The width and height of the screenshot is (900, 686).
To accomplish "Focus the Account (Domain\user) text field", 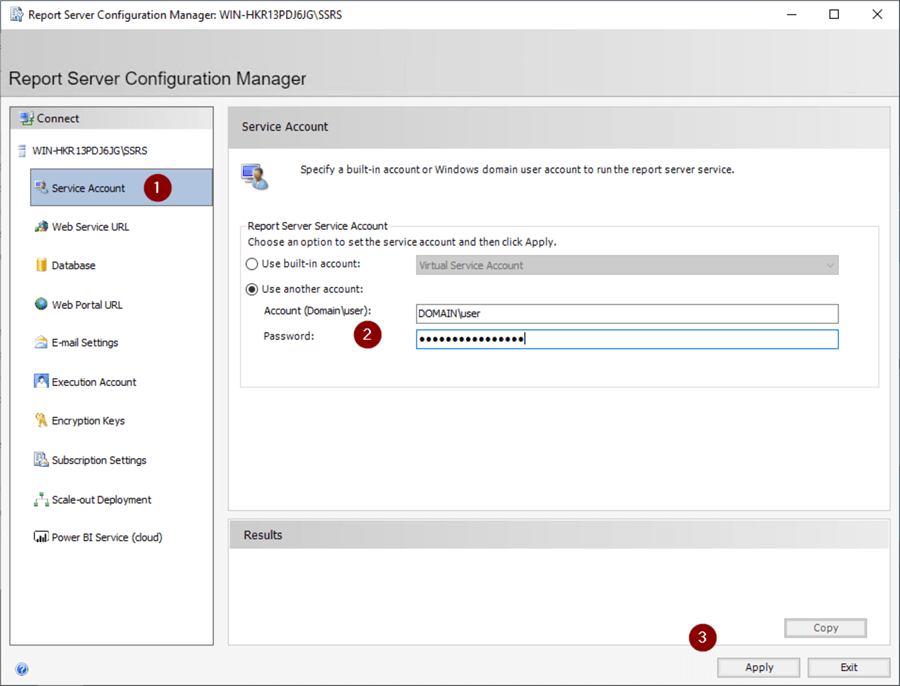I will [627, 314].
